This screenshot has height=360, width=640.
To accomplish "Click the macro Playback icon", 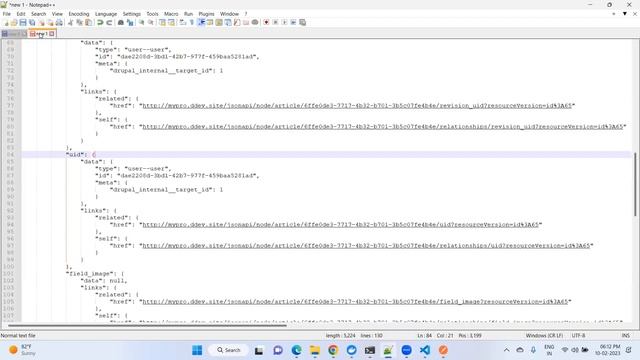I will pyautogui.click(x=284, y=22).
